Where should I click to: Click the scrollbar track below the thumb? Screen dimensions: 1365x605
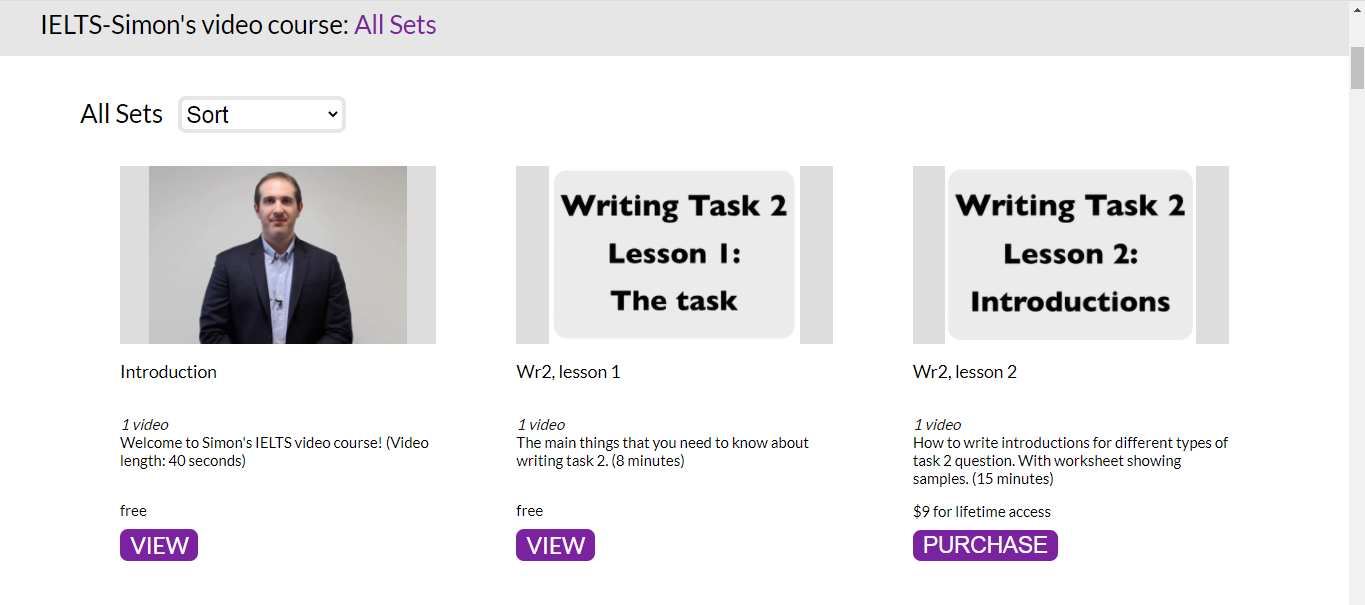tap(1357, 350)
